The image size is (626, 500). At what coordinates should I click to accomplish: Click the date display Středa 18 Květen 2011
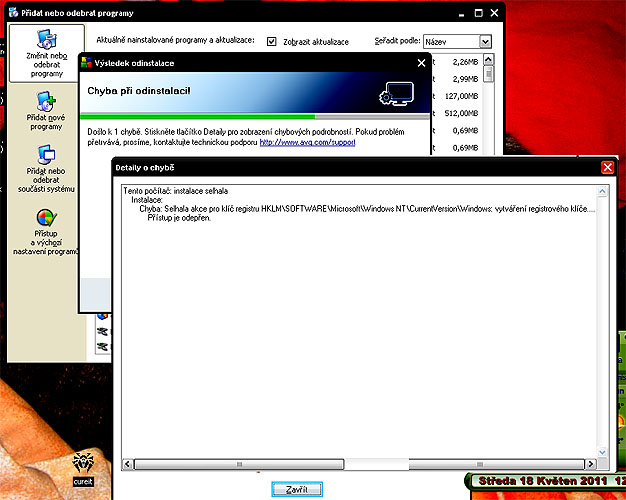click(x=543, y=481)
